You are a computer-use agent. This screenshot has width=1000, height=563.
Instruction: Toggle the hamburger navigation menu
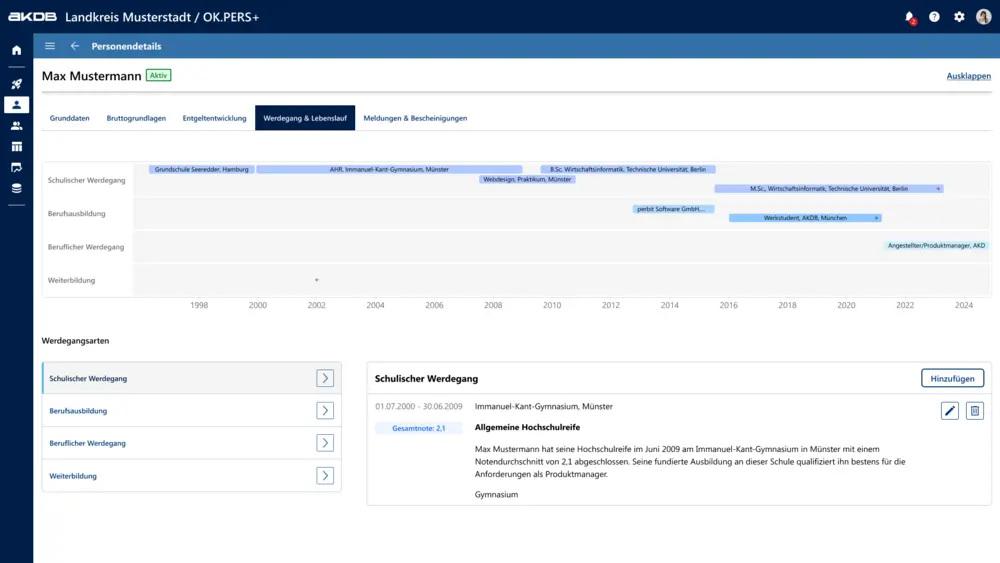(x=50, y=46)
